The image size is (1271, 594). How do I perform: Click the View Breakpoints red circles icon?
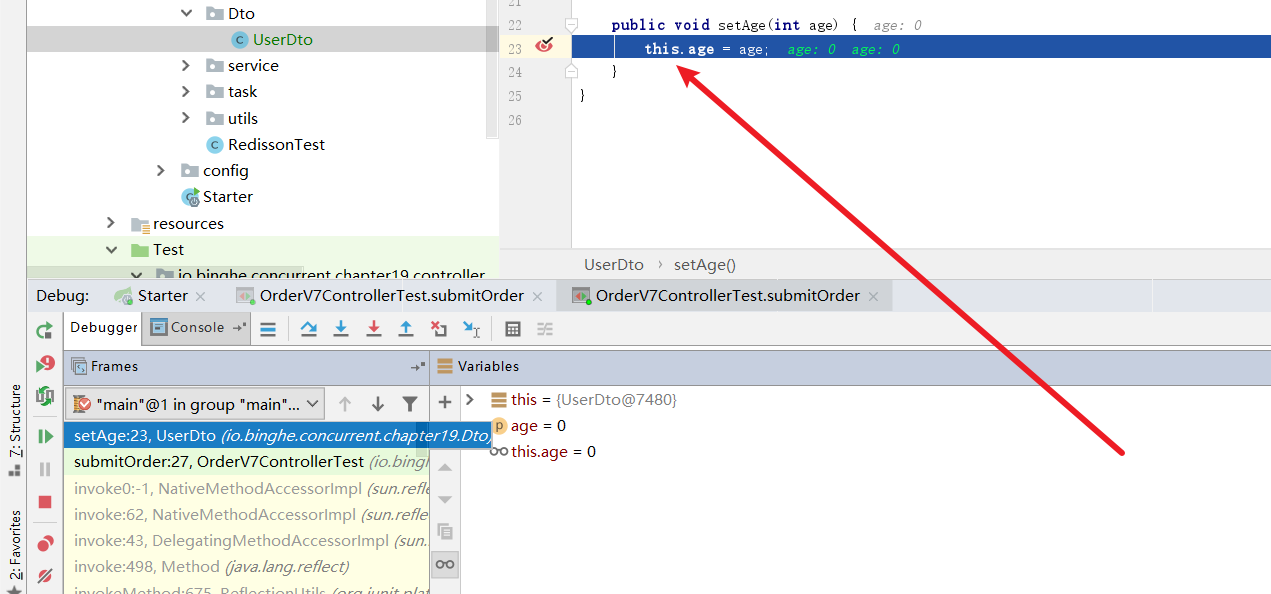(45, 544)
